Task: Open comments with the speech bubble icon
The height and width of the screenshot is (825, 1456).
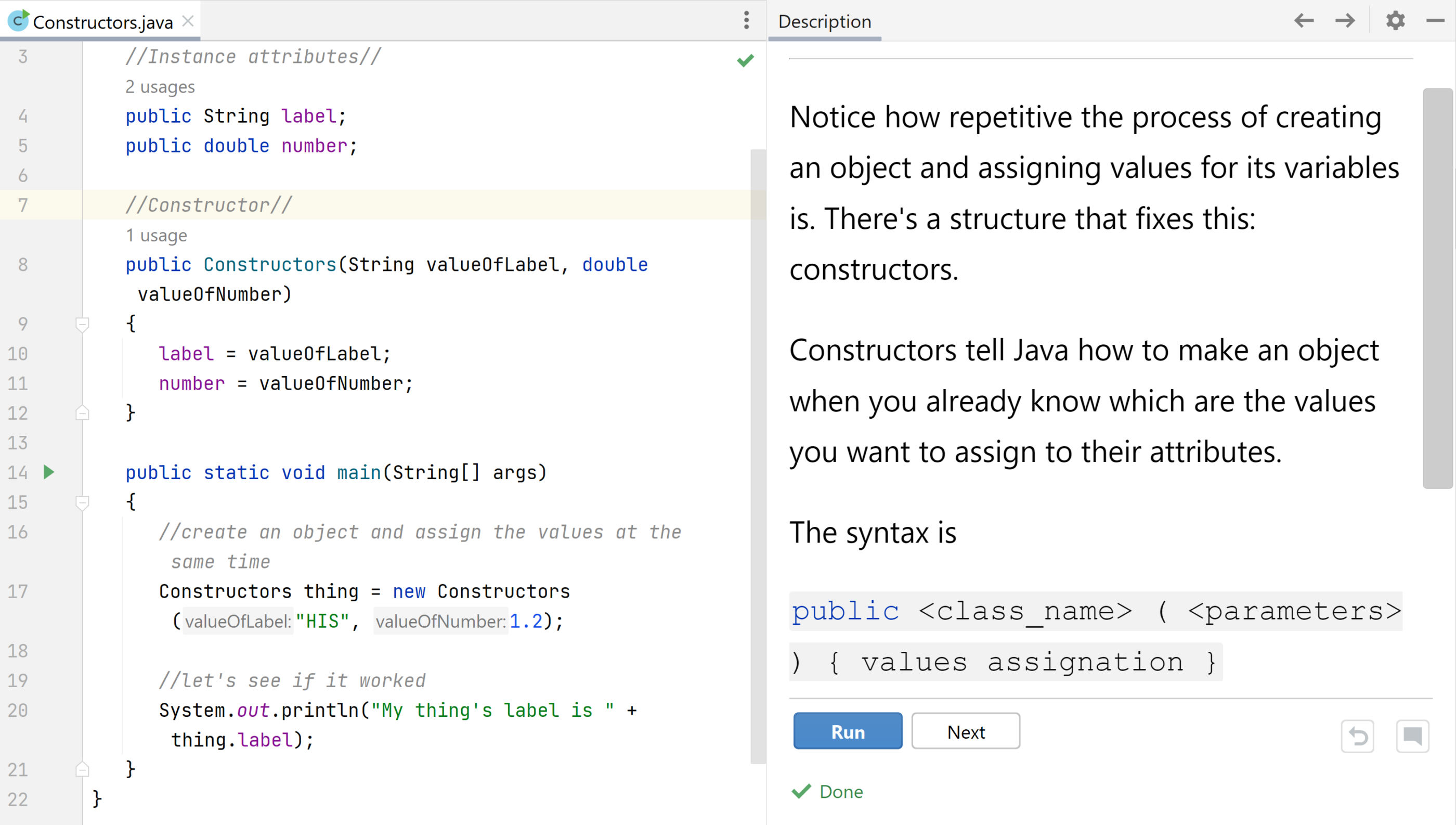Action: (x=1412, y=737)
